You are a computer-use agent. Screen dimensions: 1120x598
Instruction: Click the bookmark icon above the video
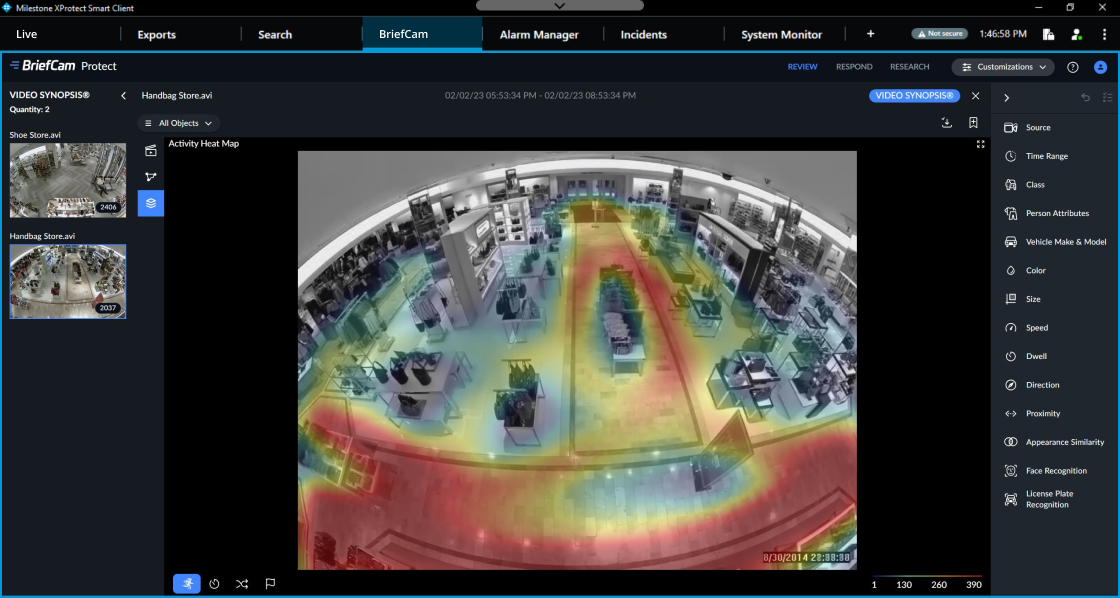973,123
